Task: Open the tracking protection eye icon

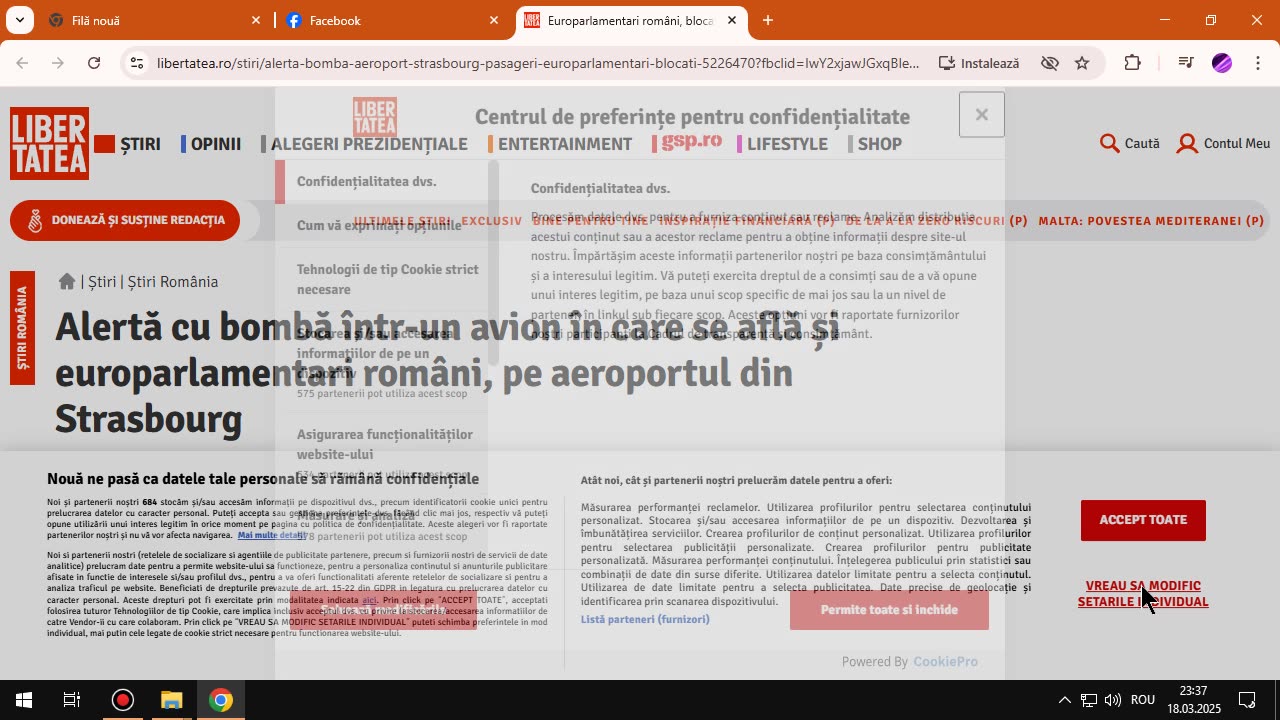Action: [1050, 63]
